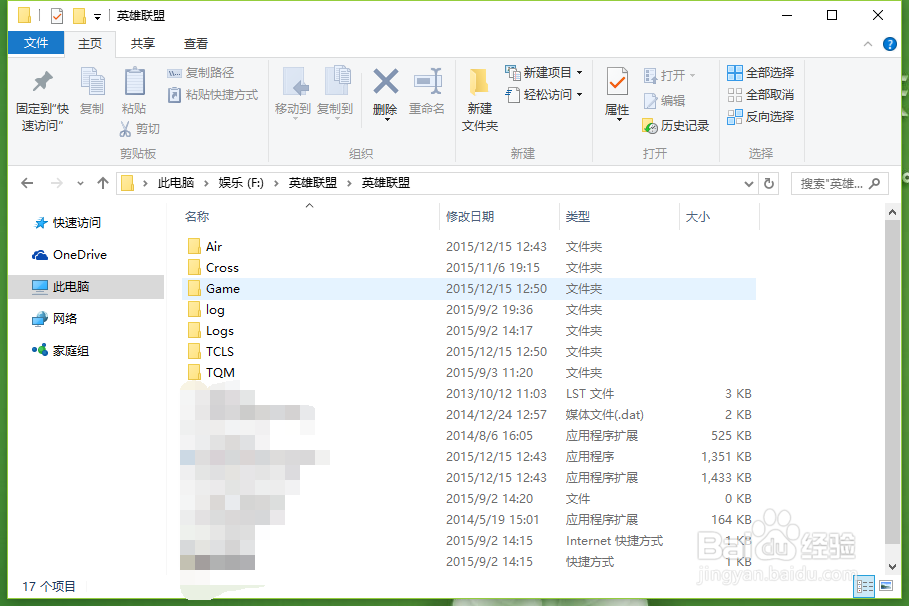Image resolution: width=909 pixels, height=606 pixels.
Task: Pin folder to Quick access
Action: pyautogui.click(x=42, y=100)
